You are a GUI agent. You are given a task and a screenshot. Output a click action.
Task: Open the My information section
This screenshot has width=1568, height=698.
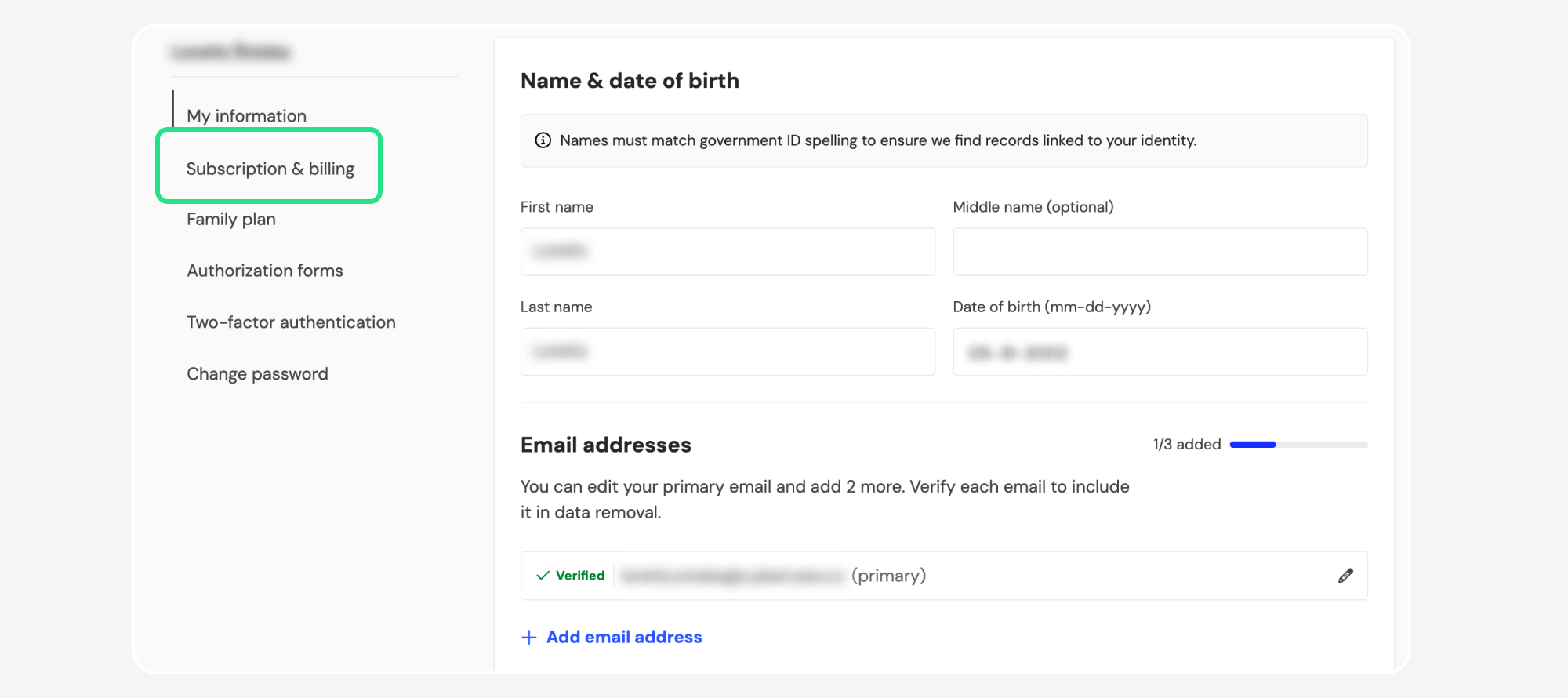click(x=246, y=116)
